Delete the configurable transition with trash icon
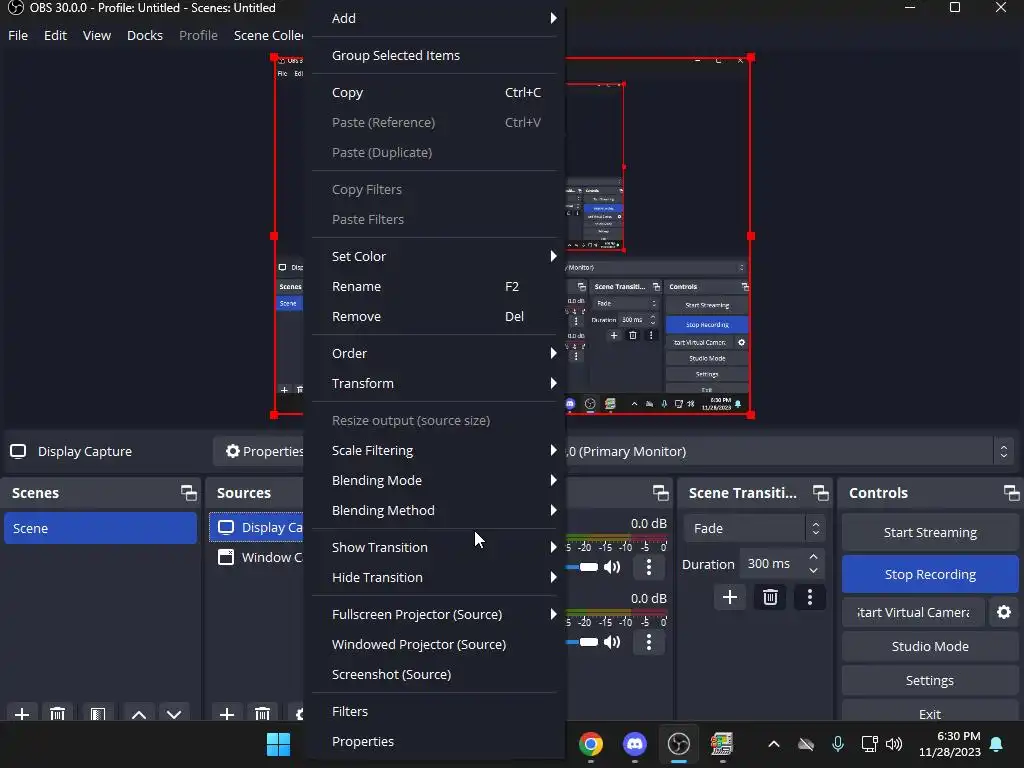The width and height of the screenshot is (1024, 768). pos(770,597)
